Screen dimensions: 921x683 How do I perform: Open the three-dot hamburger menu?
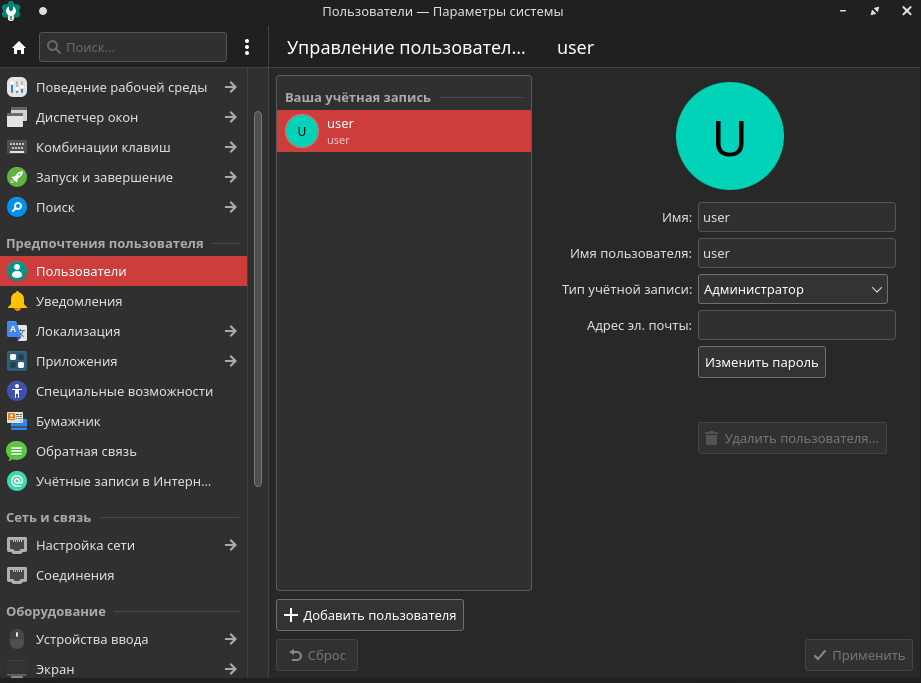click(247, 47)
